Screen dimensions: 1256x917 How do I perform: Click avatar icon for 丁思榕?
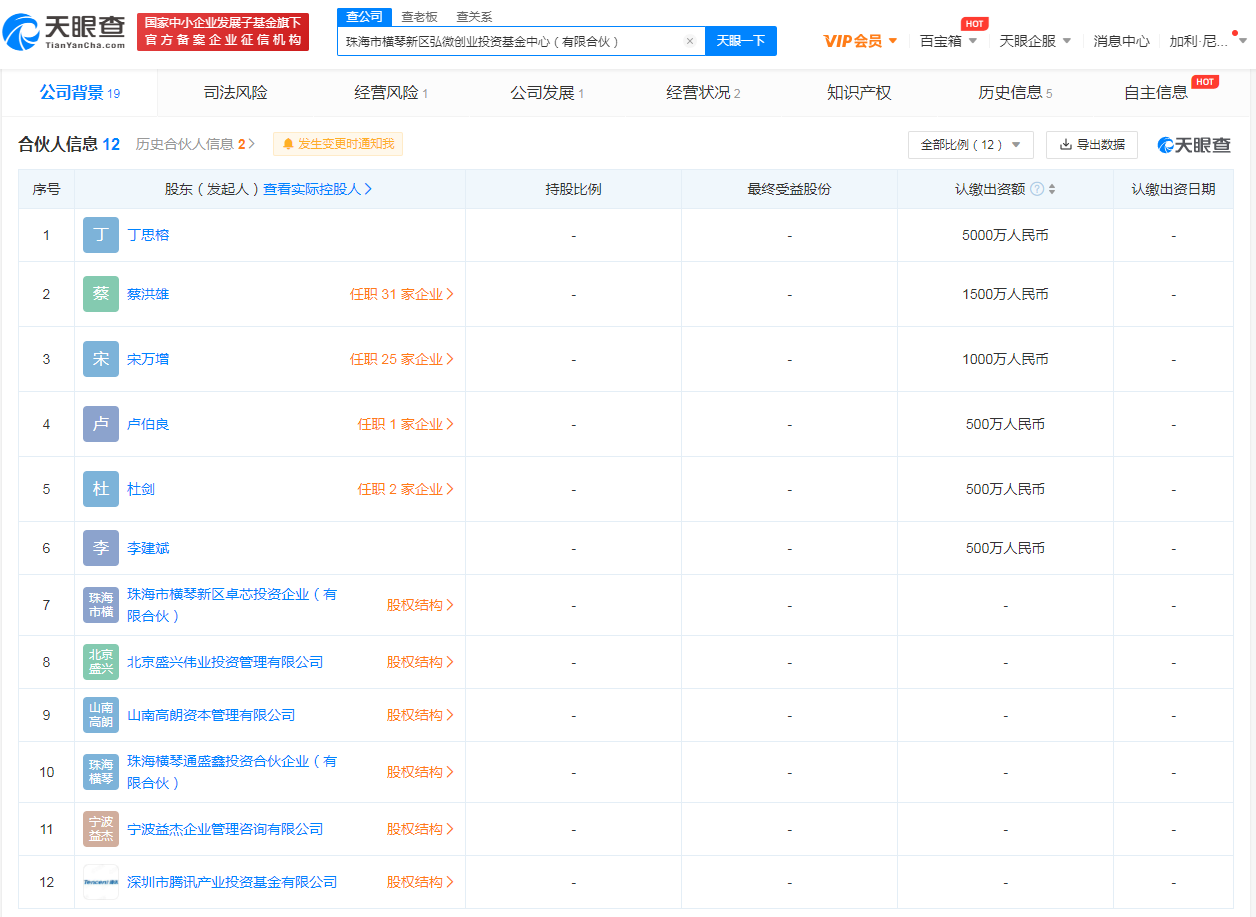(101, 235)
